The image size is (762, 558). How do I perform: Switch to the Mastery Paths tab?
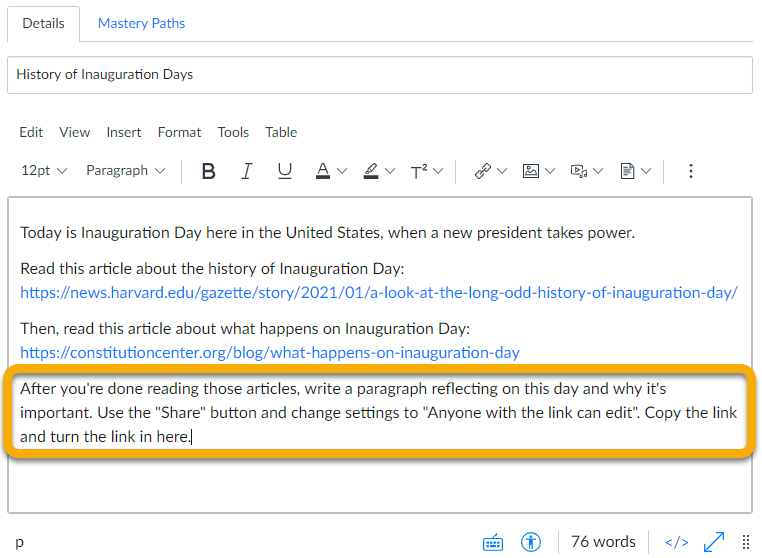coord(141,23)
